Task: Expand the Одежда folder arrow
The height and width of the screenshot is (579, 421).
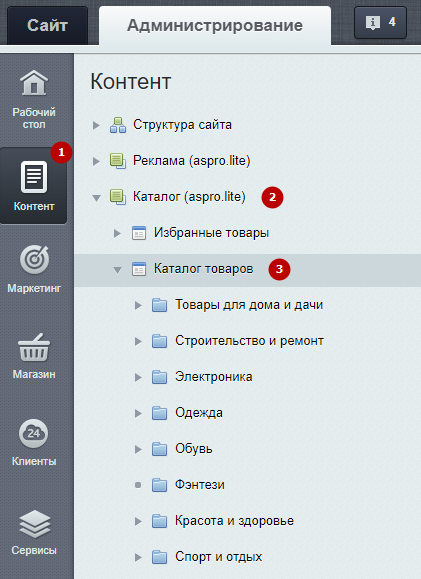Action: [x=138, y=413]
